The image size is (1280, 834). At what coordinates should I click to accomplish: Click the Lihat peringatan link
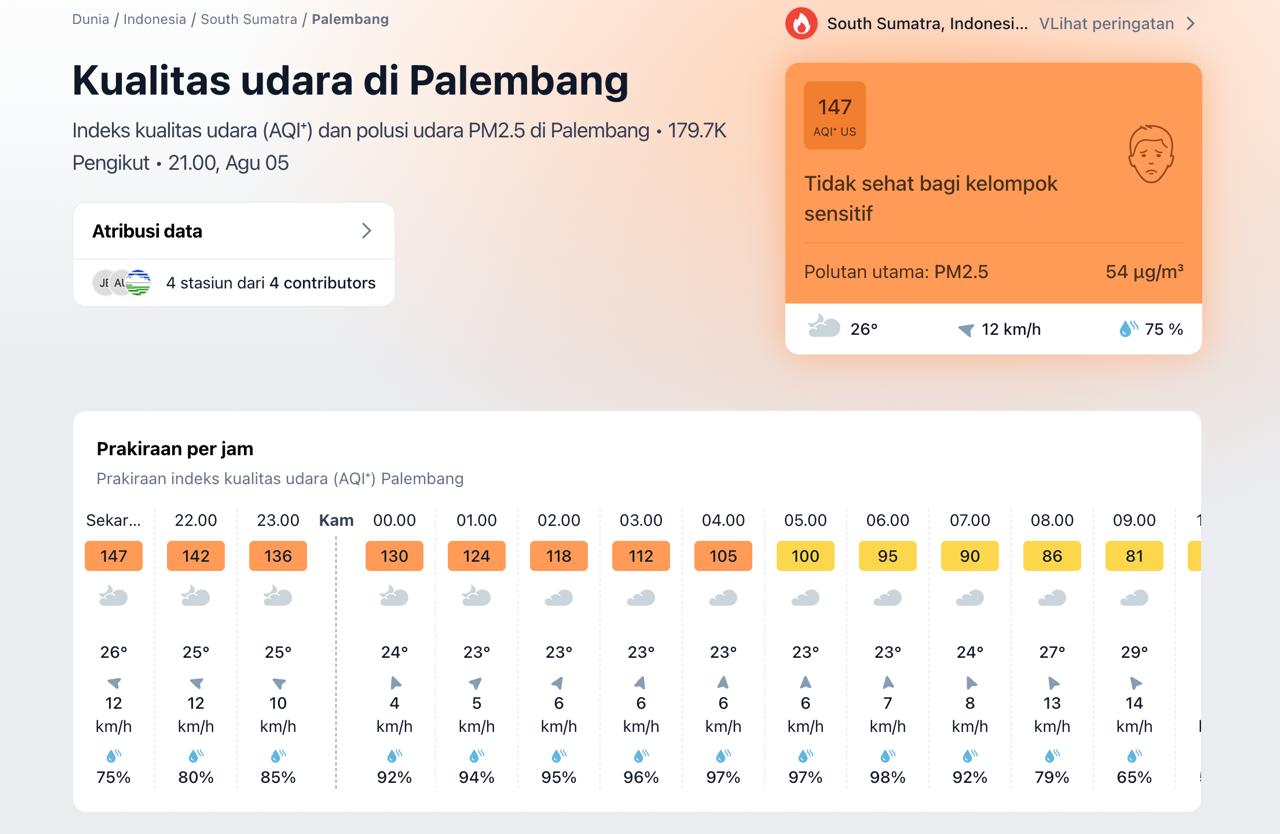pyautogui.click(x=1106, y=23)
